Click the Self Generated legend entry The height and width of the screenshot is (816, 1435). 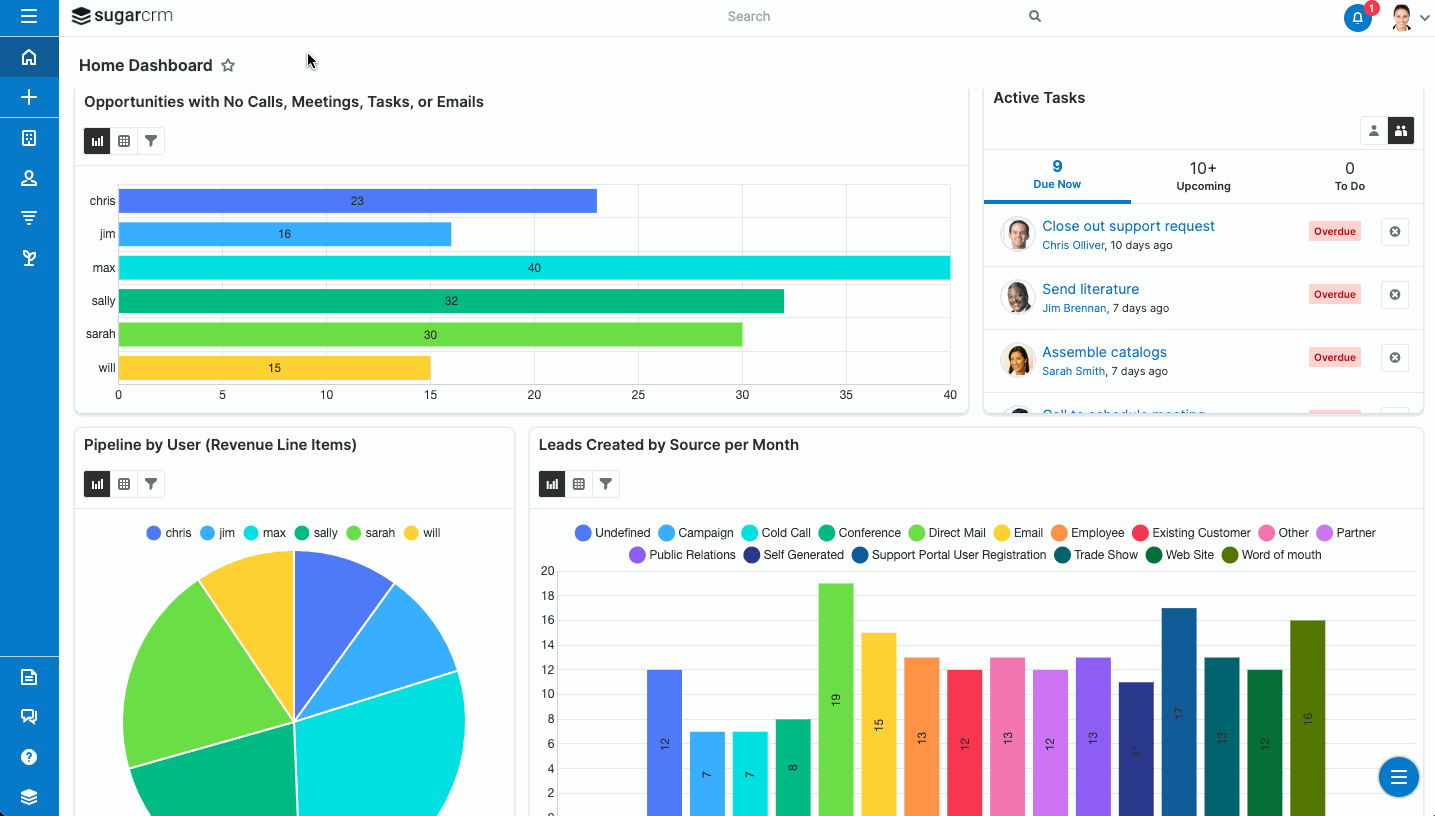point(794,555)
